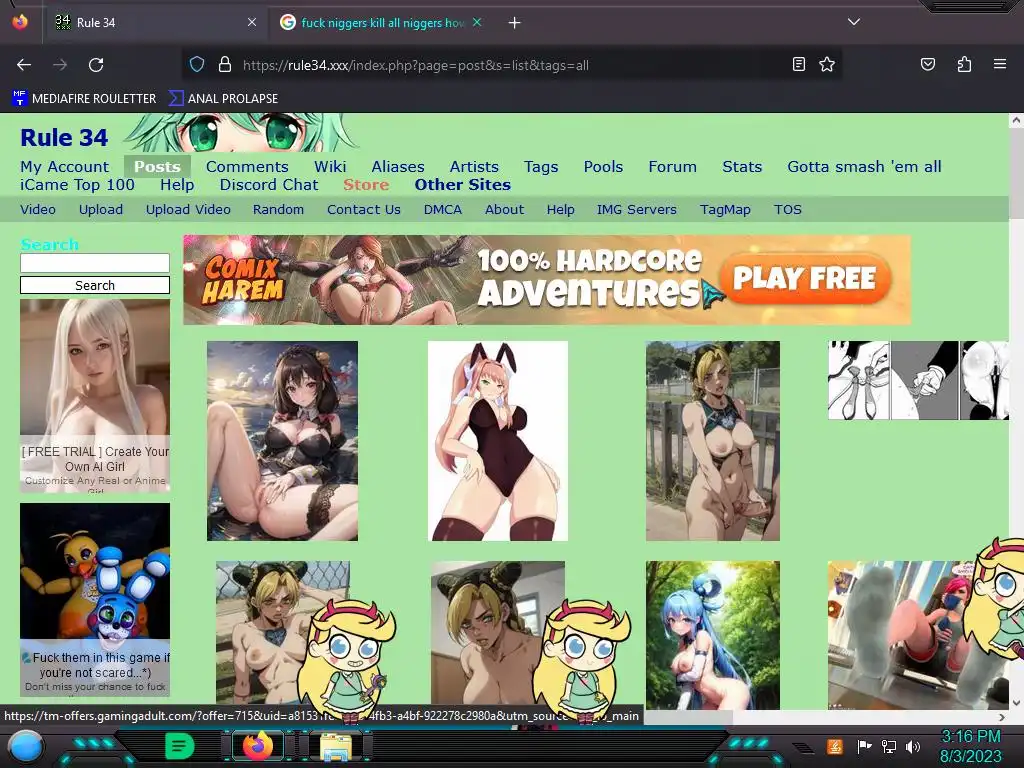
Task: Click the Help link next to IMG Servers
Action: (x=560, y=210)
